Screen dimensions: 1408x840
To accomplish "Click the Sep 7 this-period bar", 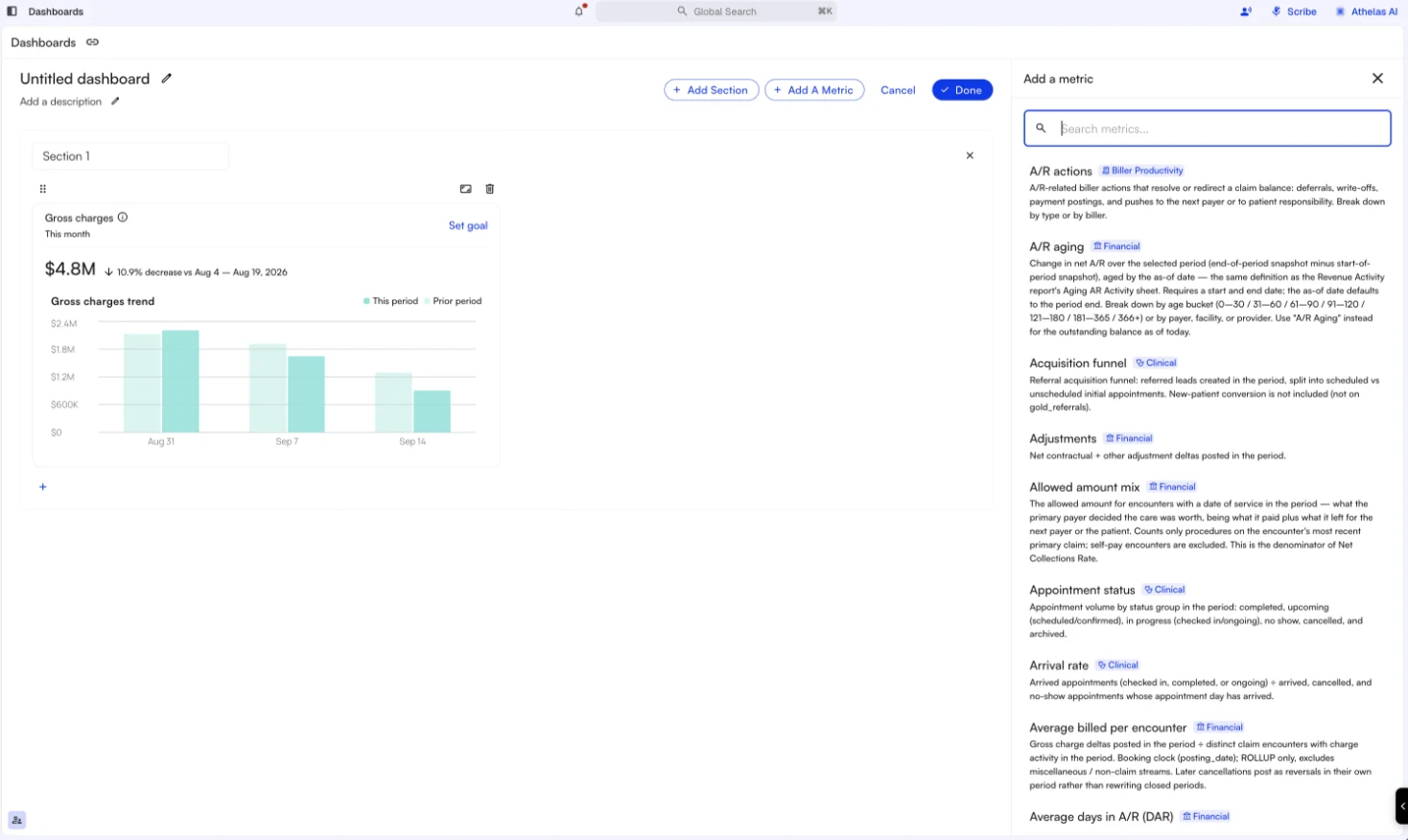I will tap(306, 394).
